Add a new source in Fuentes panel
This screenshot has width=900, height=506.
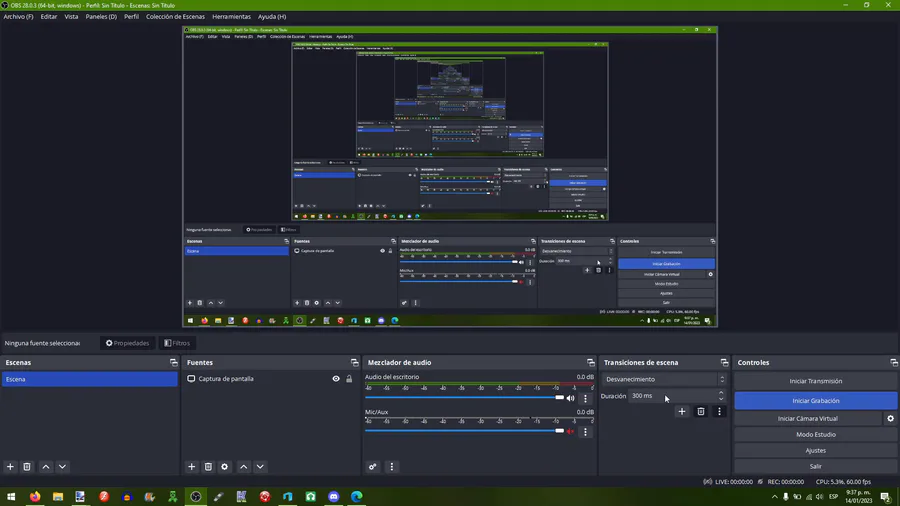192,466
